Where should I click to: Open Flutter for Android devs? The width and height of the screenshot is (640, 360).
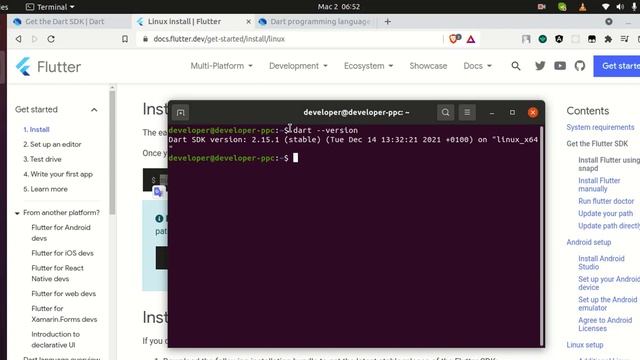[61, 233]
